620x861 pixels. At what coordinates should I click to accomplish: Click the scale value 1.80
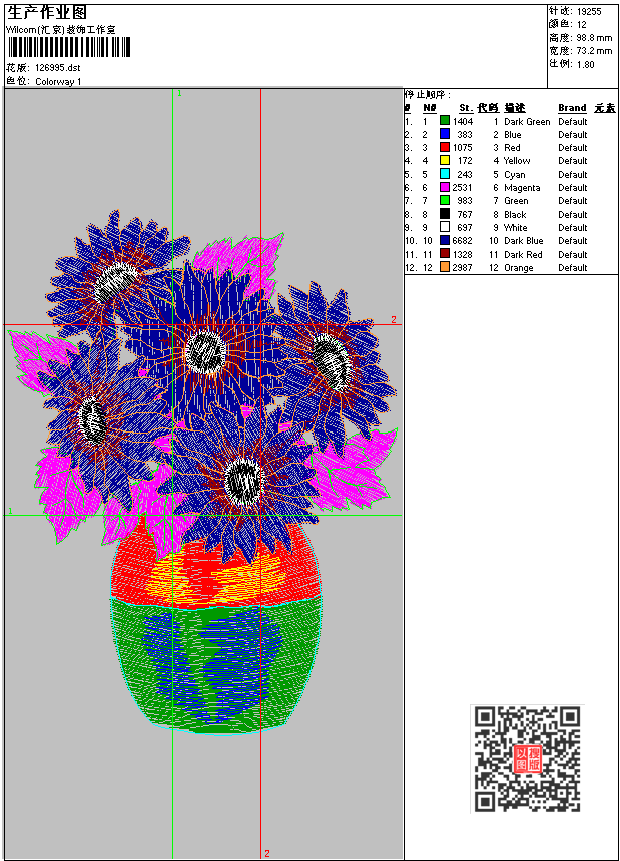click(585, 64)
